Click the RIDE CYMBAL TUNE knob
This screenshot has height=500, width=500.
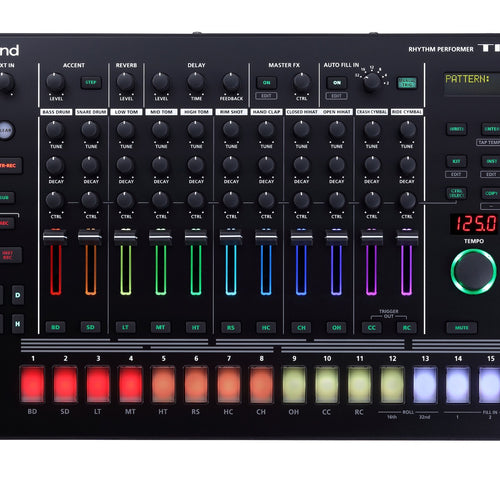coord(407,130)
